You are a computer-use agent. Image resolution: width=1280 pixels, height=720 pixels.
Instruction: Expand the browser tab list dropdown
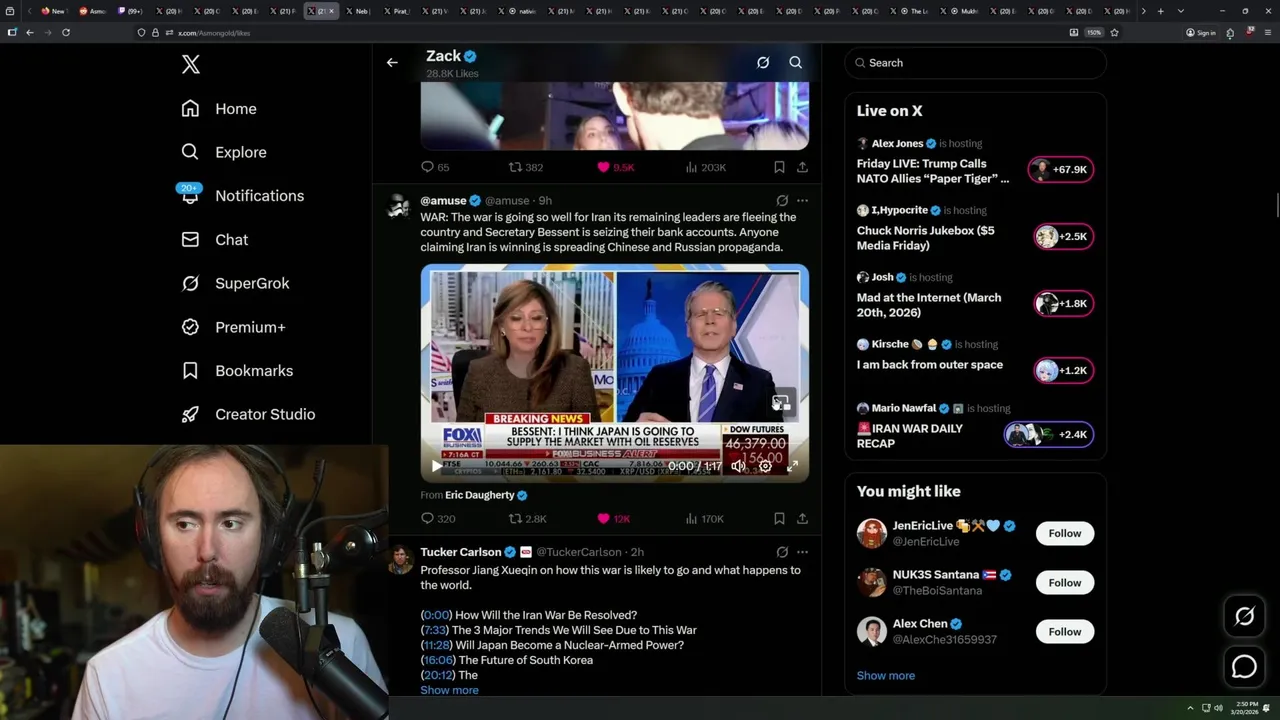tap(1181, 11)
